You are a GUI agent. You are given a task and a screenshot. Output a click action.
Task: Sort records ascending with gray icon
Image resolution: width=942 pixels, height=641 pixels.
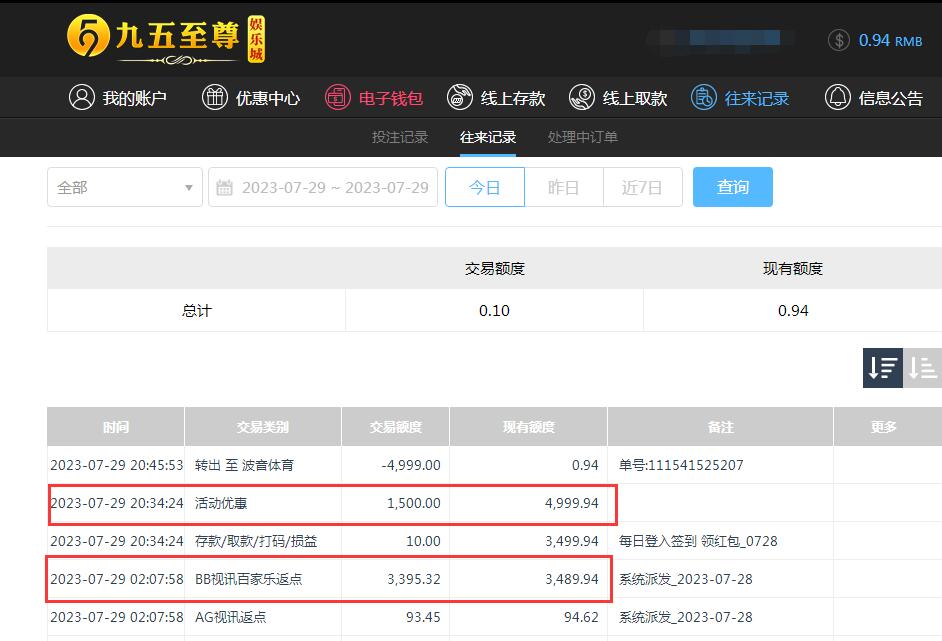(922, 368)
